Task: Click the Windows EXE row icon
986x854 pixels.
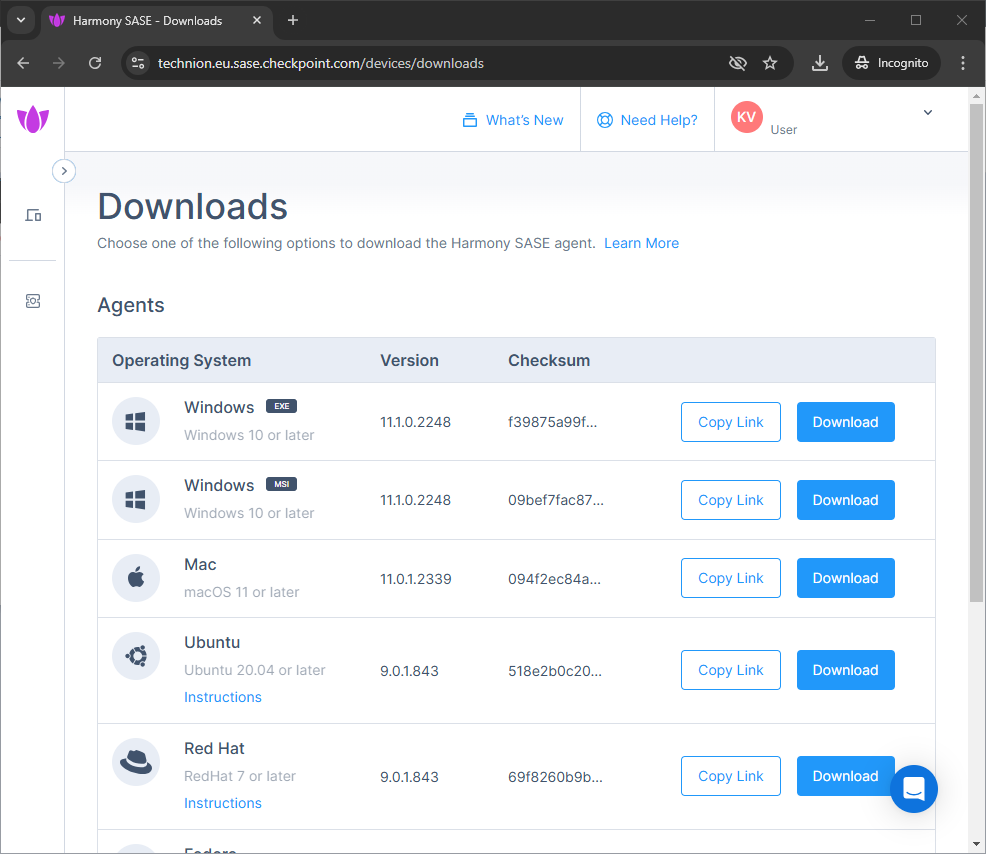Action: (136, 421)
